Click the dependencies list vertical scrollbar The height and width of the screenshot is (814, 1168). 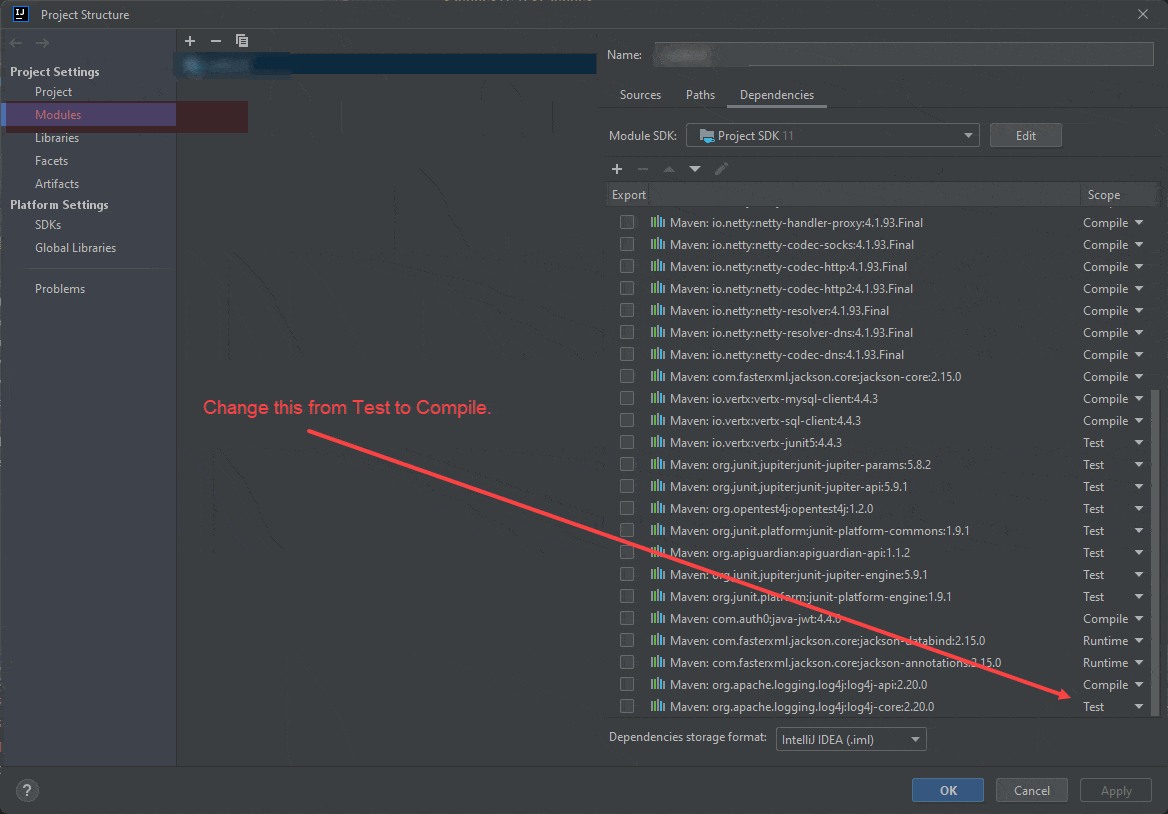pos(1155,551)
